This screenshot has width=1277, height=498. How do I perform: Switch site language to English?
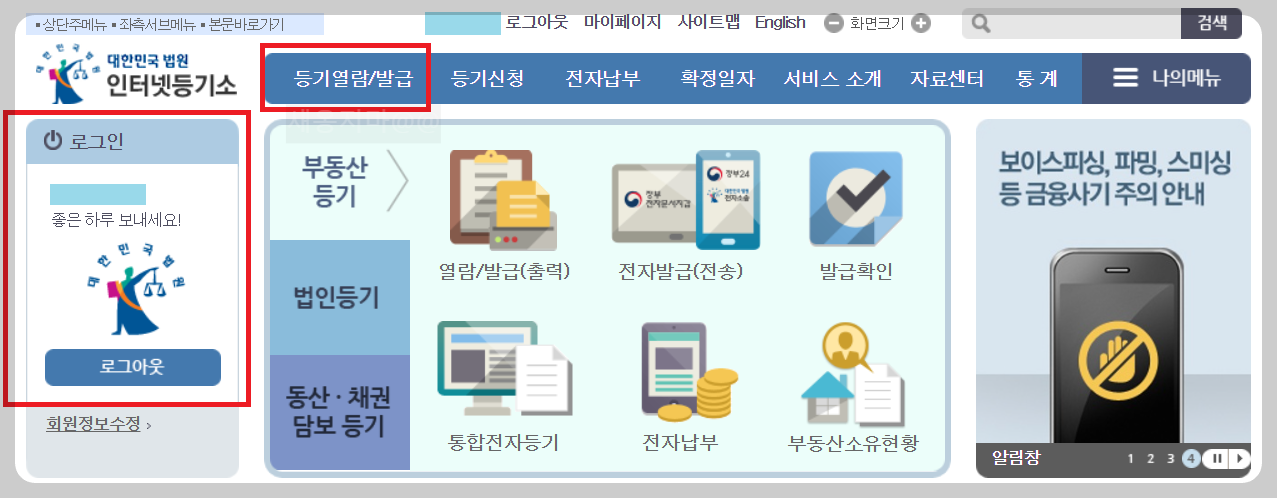pos(780,22)
